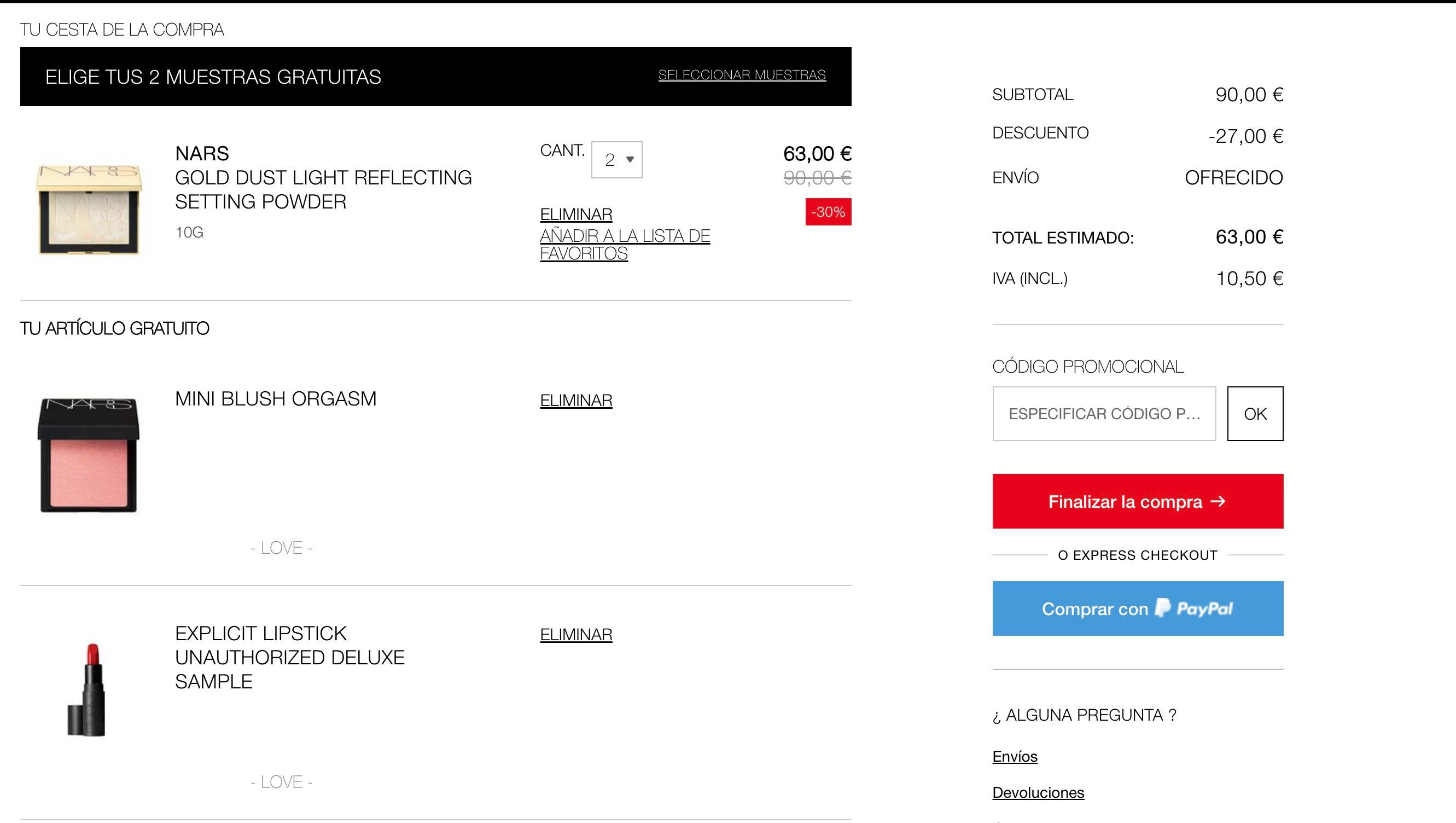This screenshot has width=1456, height=823.
Task: Open the Gold Dust Light Reflecting Setting Powder title
Action: tap(323, 189)
